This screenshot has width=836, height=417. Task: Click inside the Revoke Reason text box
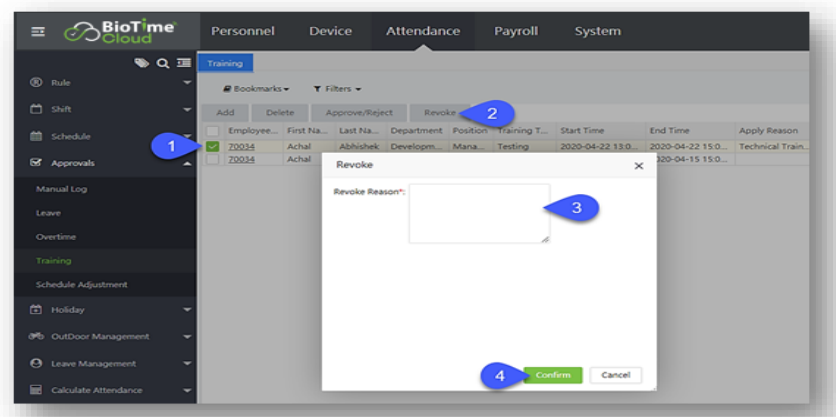point(478,212)
